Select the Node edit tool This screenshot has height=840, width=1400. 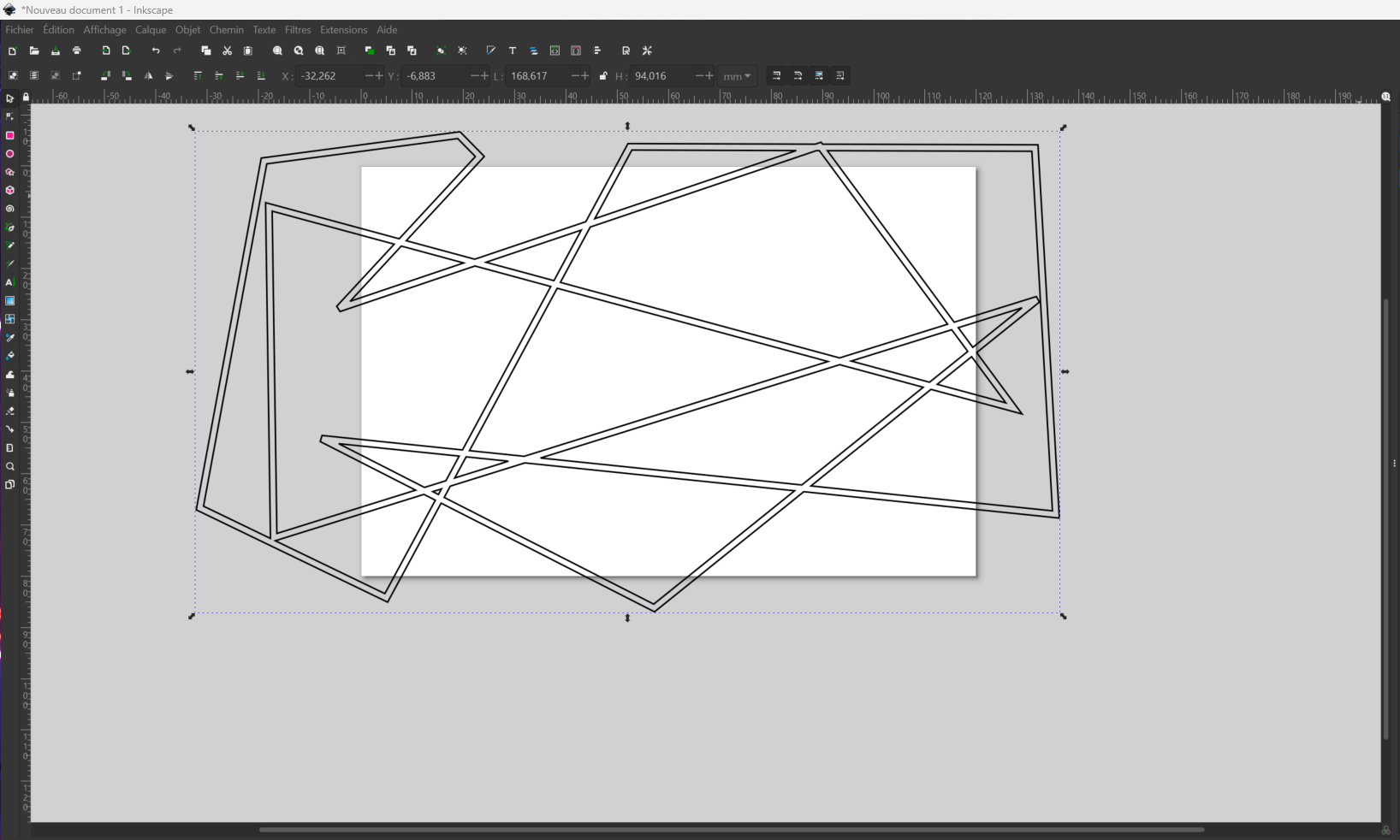10,117
